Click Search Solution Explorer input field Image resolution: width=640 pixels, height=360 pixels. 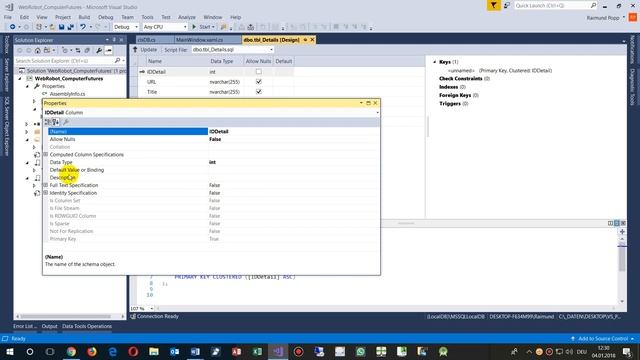(x=65, y=61)
